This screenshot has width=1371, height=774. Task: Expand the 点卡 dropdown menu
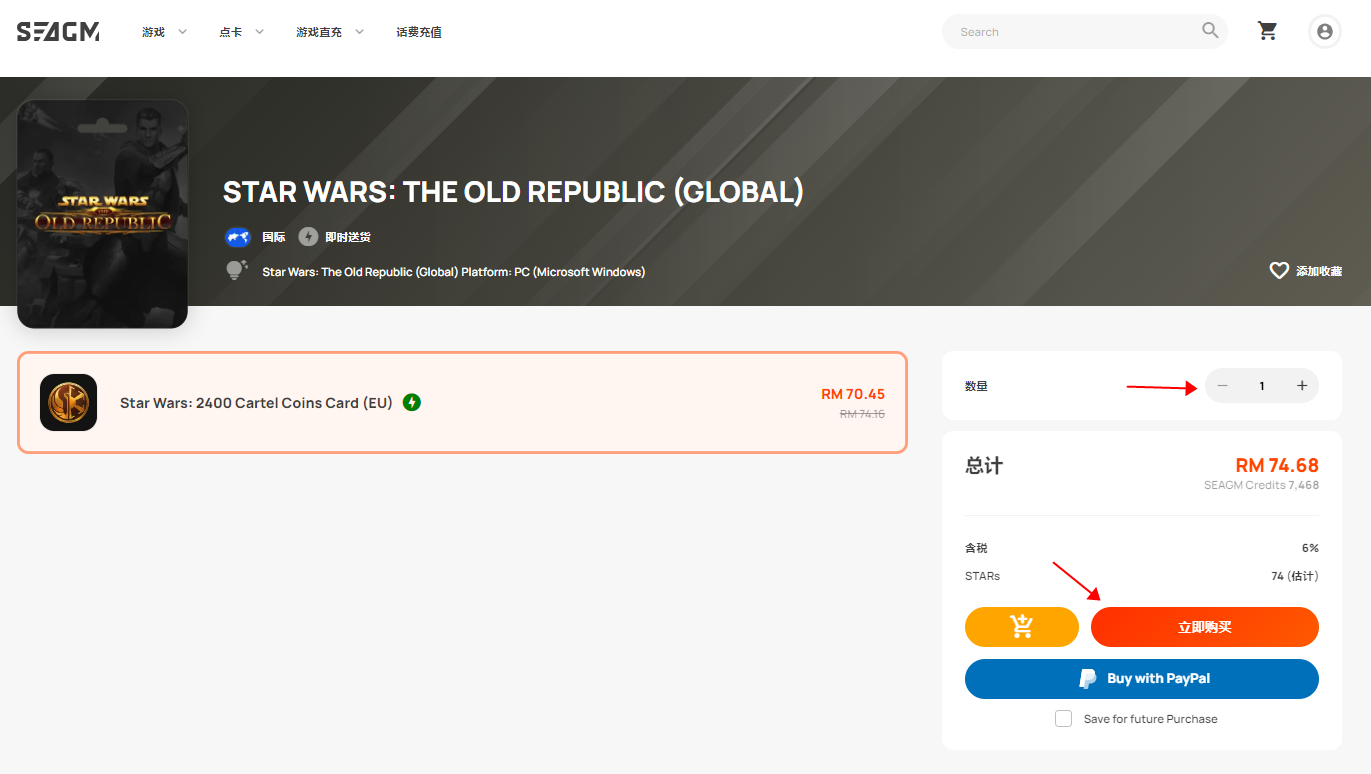click(242, 32)
